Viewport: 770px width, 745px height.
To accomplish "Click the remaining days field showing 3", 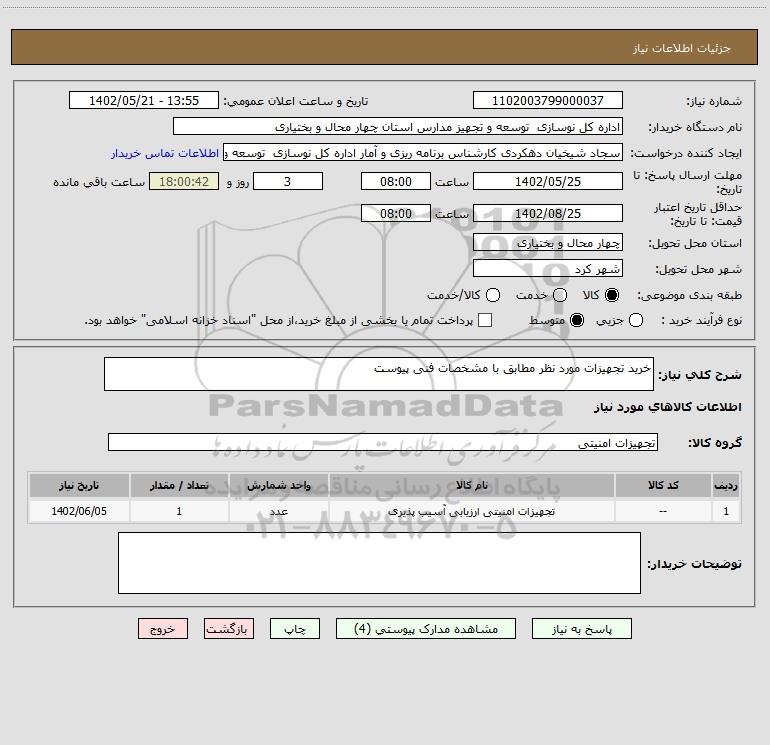I will (288, 181).
